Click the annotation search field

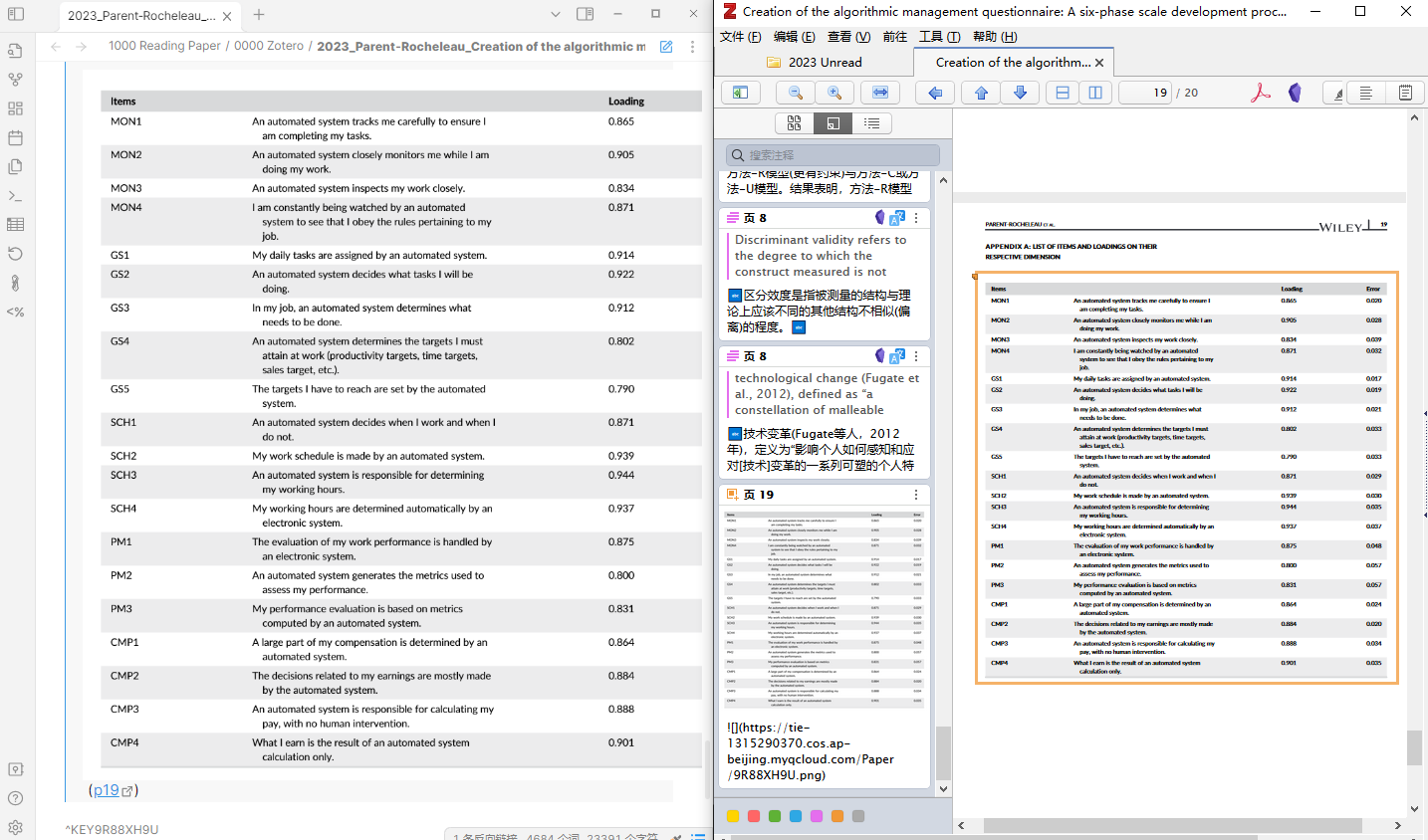tap(833, 155)
